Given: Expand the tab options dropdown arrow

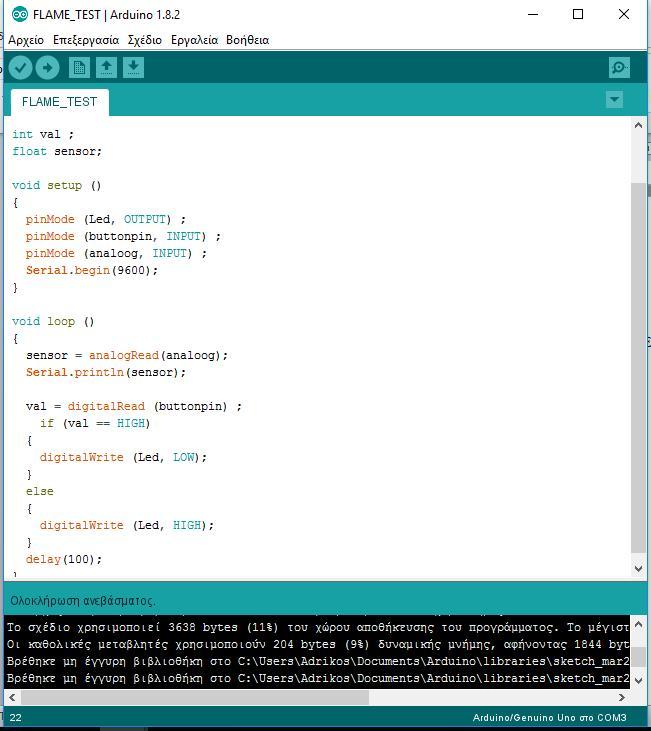Looking at the screenshot, I should (x=614, y=99).
